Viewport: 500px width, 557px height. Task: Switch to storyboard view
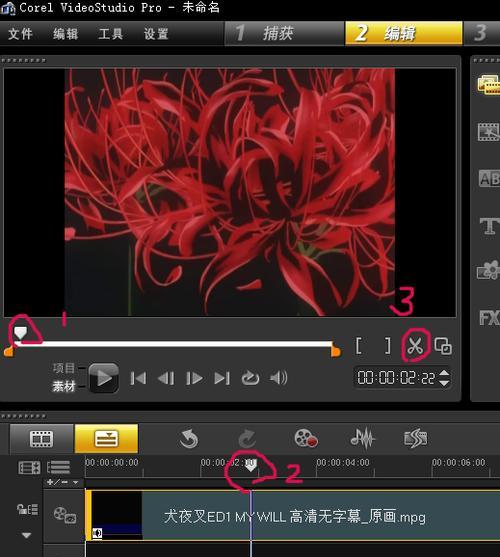pyautogui.click(x=42, y=439)
